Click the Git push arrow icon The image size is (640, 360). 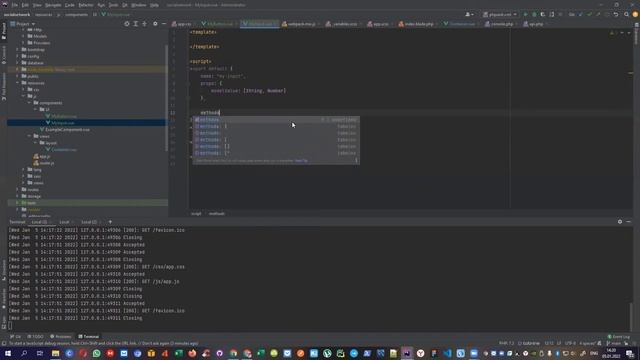tap(598, 14)
